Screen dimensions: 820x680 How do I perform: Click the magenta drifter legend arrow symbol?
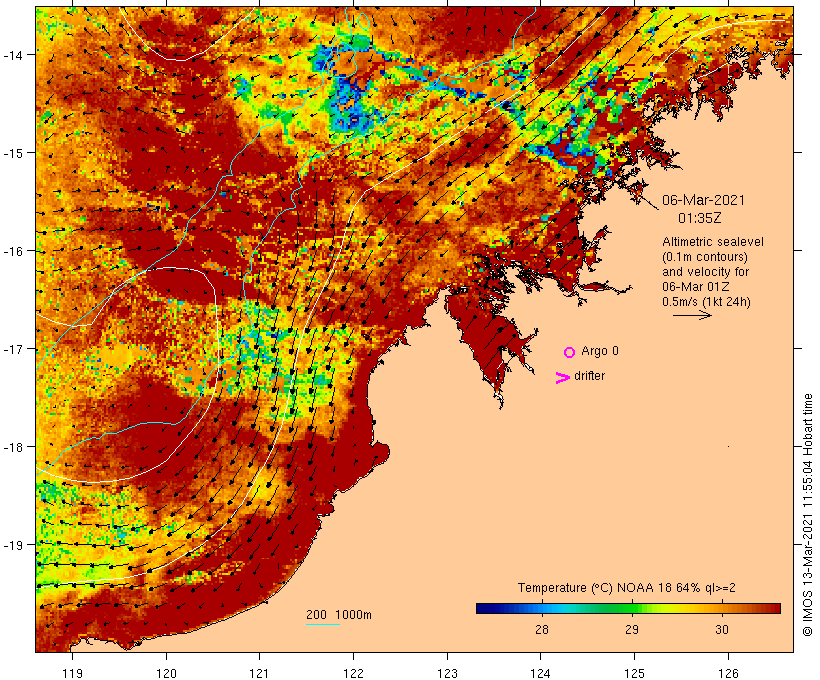(562, 378)
